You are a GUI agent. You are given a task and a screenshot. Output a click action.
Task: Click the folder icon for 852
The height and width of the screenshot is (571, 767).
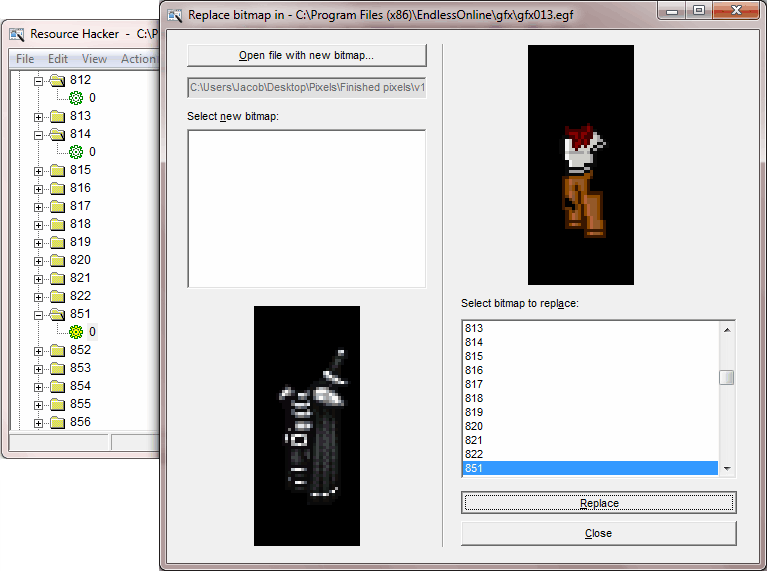pyautogui.click(x=57, y=350)
